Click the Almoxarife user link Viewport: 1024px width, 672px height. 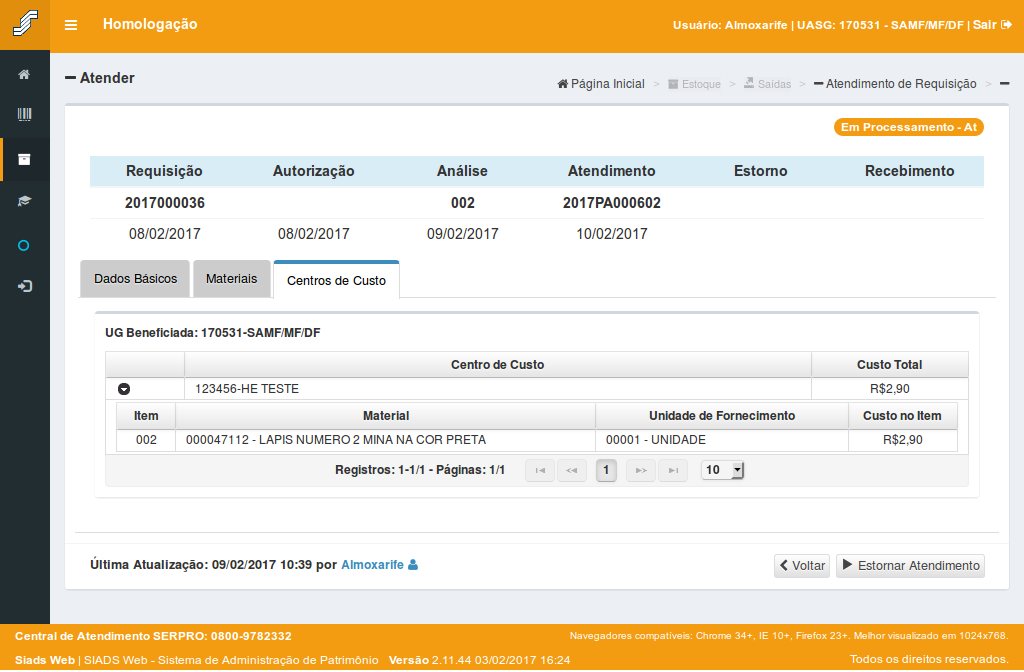379,565
